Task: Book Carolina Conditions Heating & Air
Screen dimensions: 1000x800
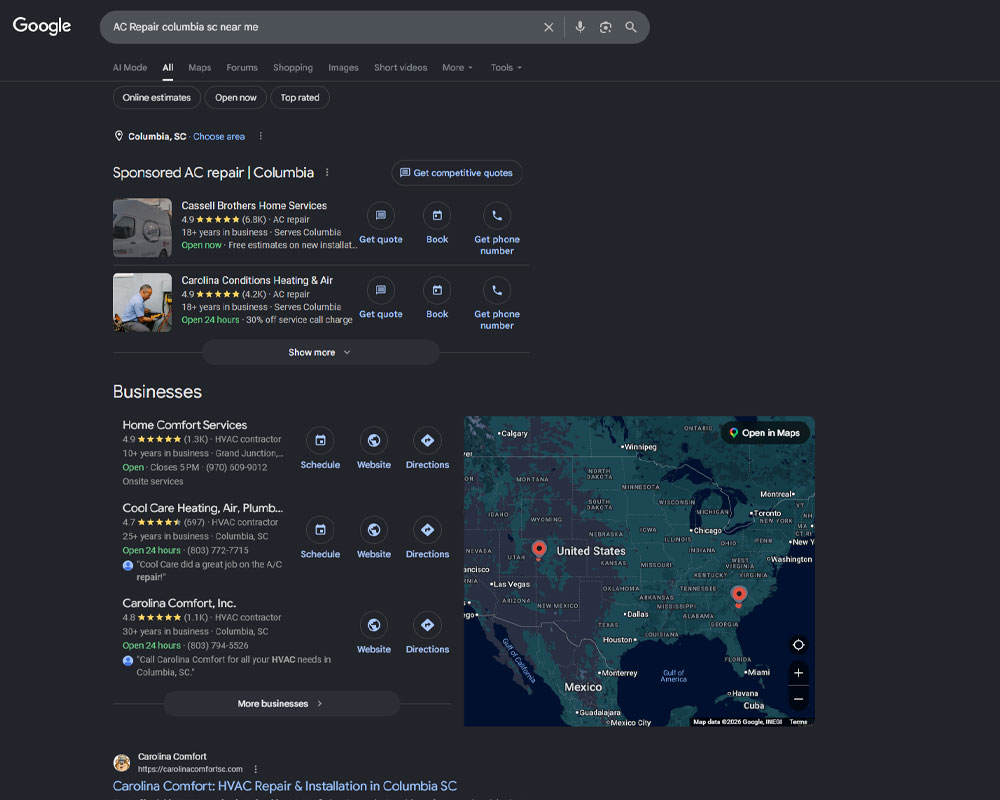Action: tap(437, 299)
